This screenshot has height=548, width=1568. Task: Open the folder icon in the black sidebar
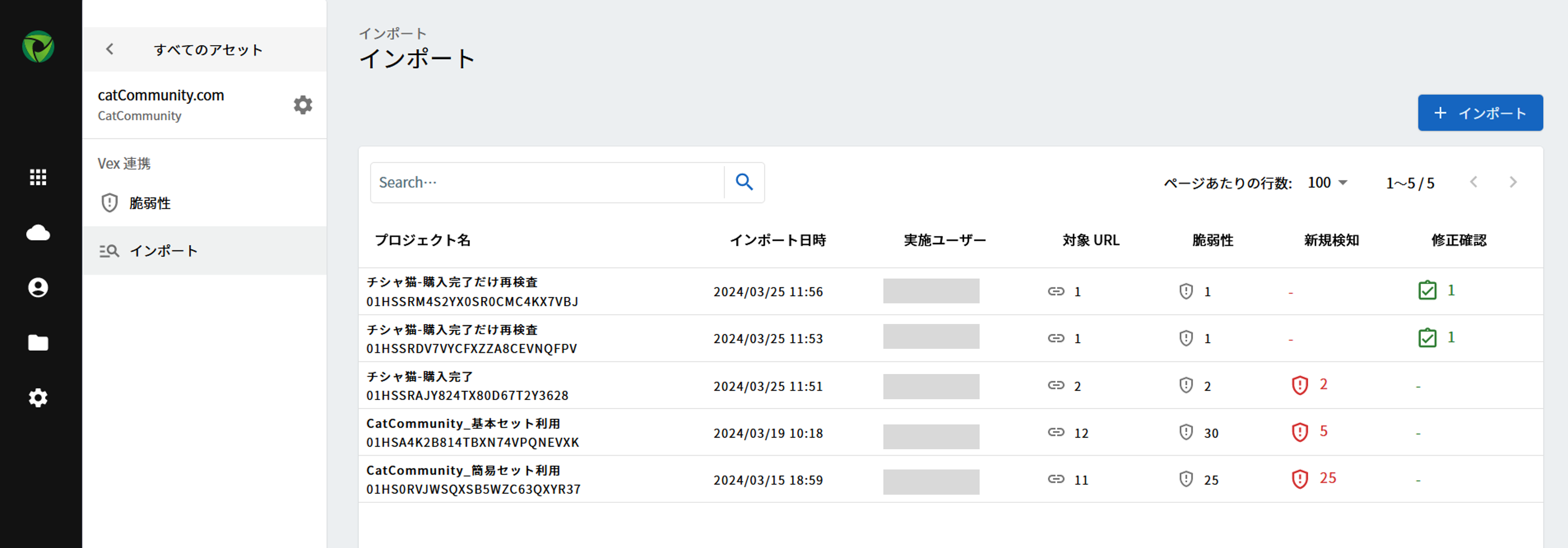(x=38, y=342)
